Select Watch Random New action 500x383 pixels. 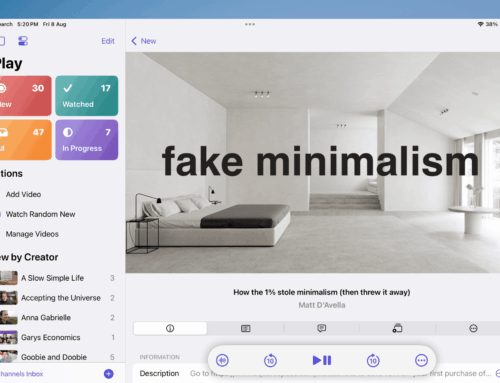40,214
